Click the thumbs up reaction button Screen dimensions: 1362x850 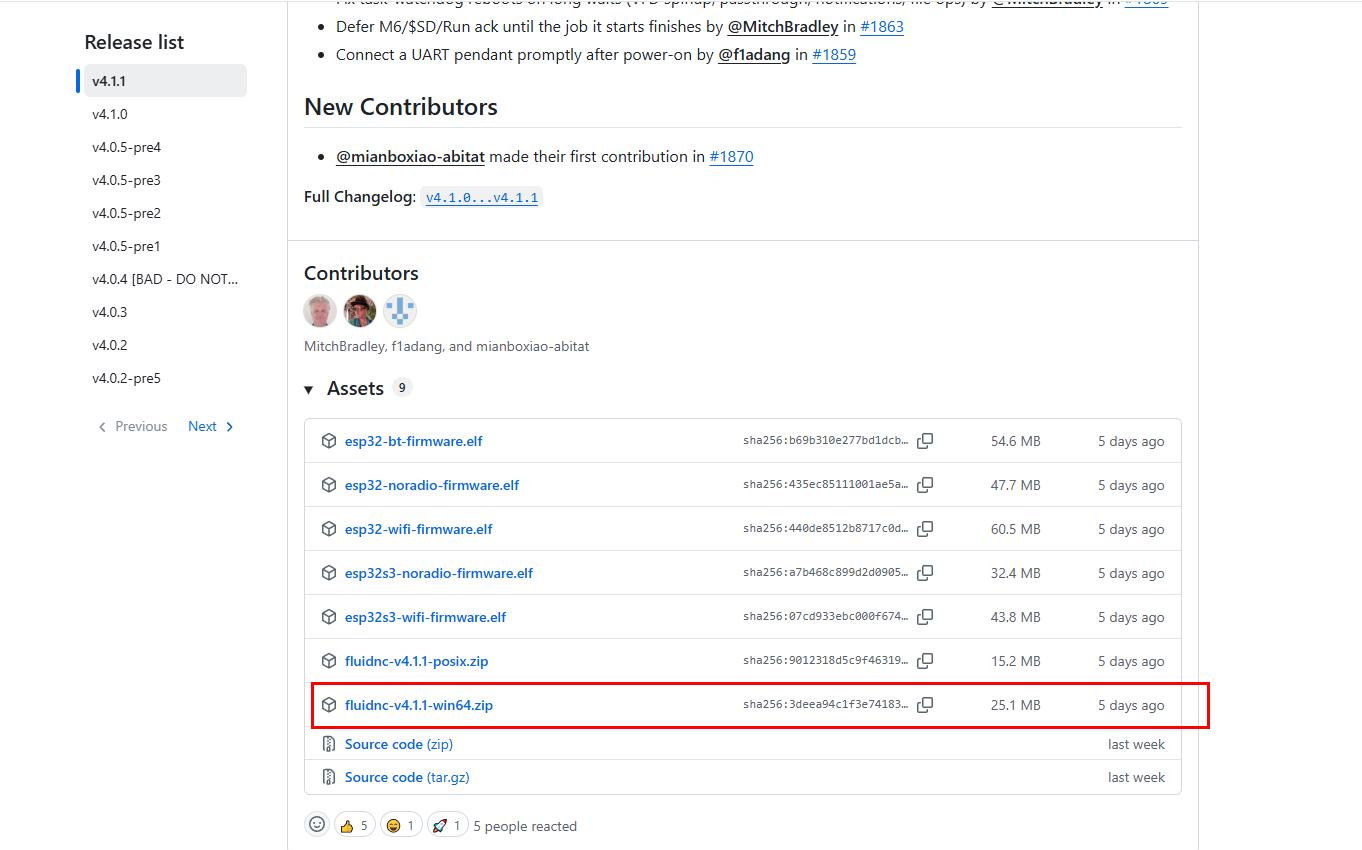click(x=354, y=825)
